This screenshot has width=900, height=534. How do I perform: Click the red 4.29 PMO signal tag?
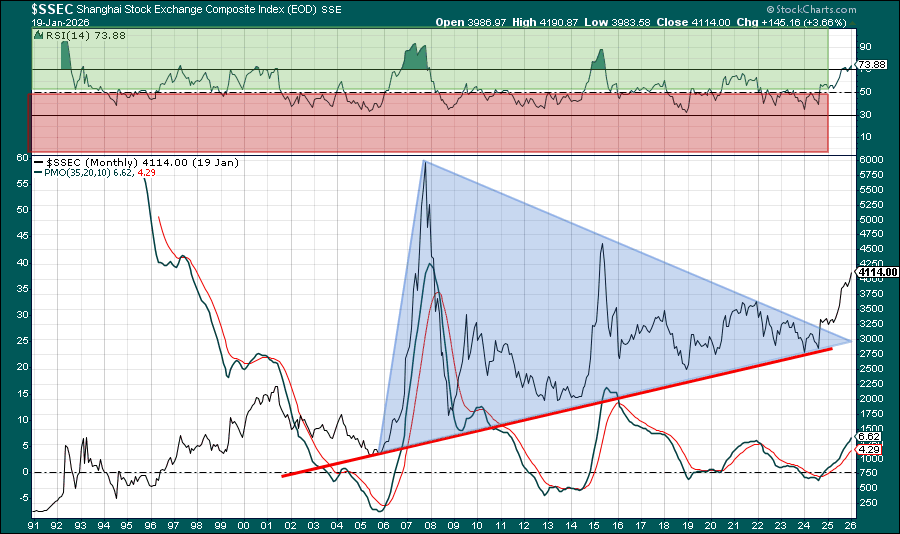(868, 450)
